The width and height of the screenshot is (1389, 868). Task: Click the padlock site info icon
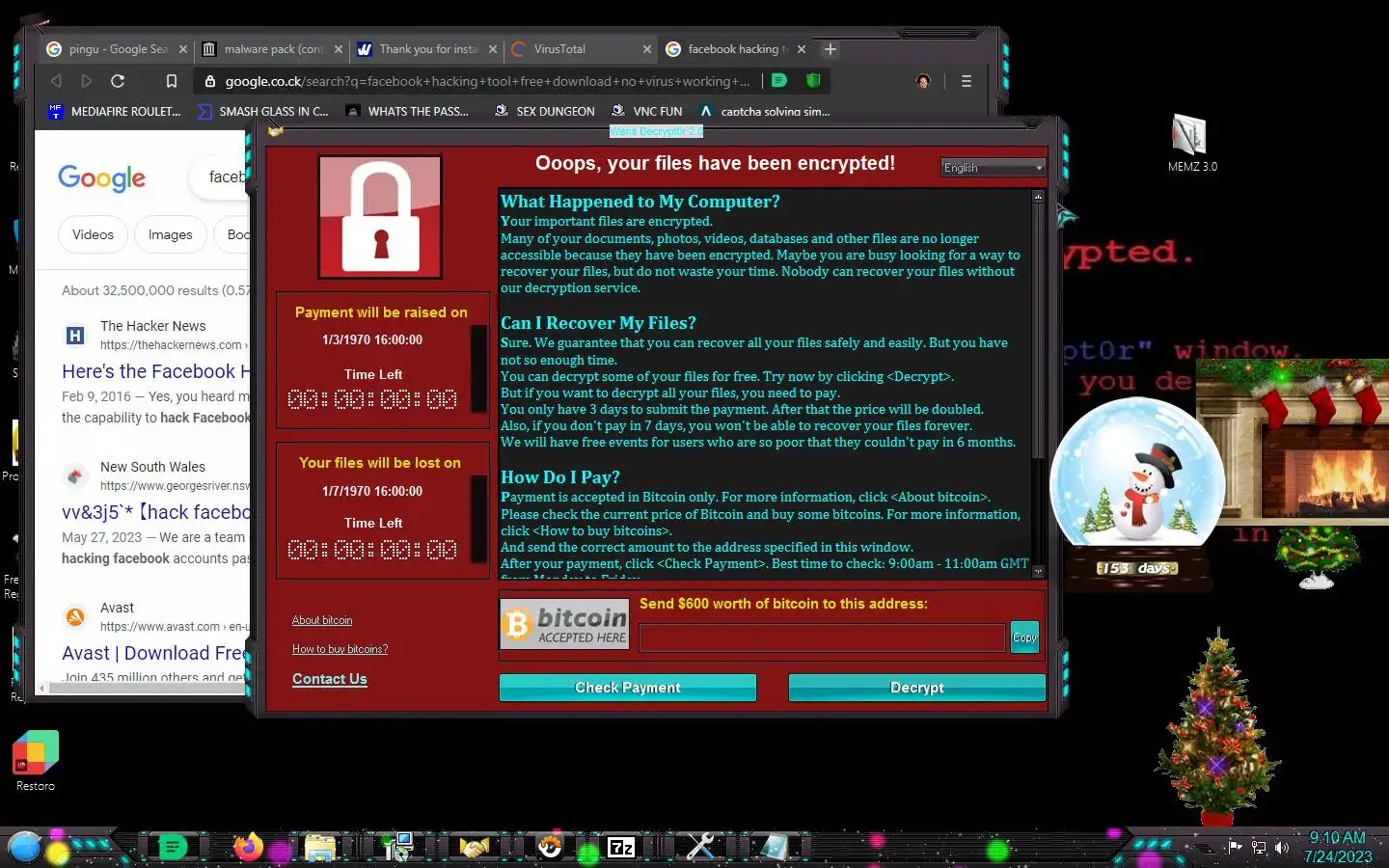click(x=210, y=81)
